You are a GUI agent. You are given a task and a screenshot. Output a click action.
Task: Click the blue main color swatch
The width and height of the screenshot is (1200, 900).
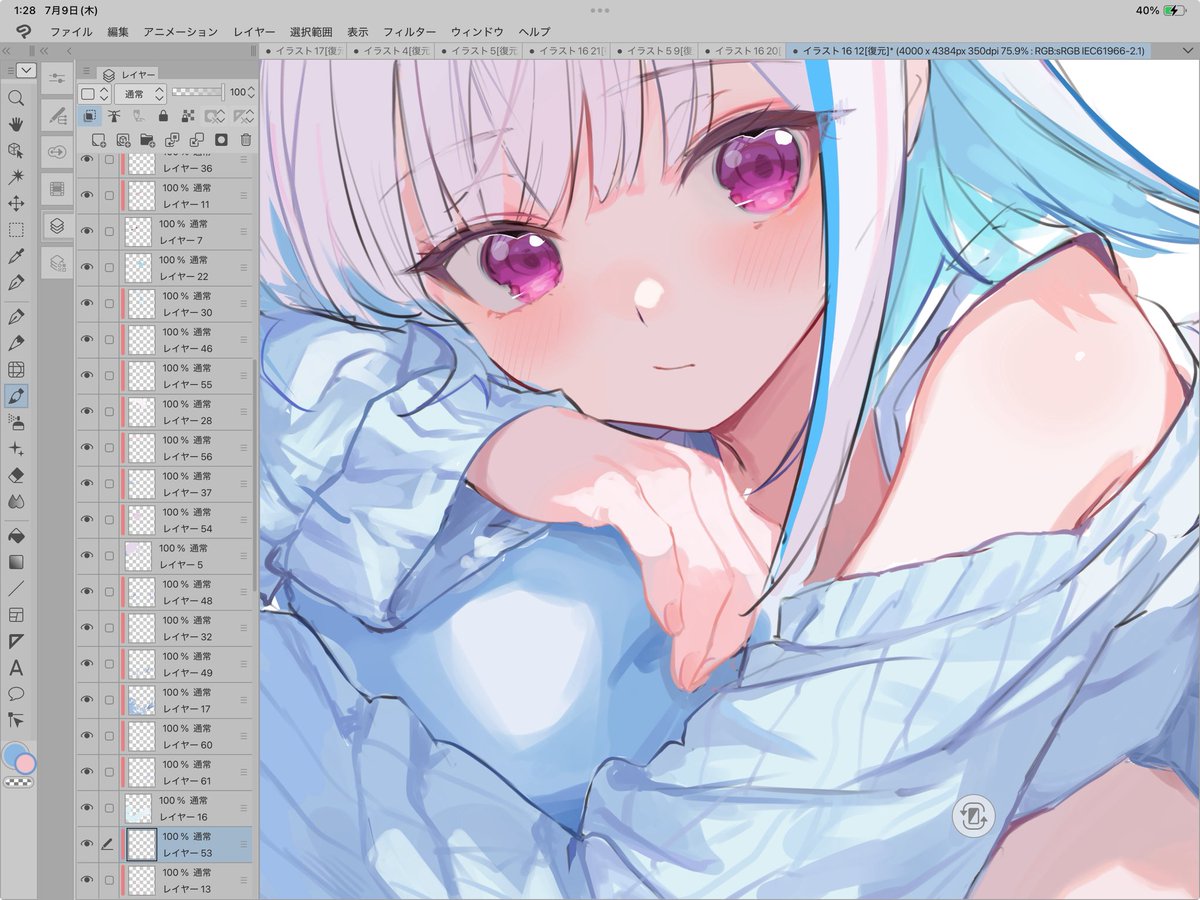coord(13,755)
